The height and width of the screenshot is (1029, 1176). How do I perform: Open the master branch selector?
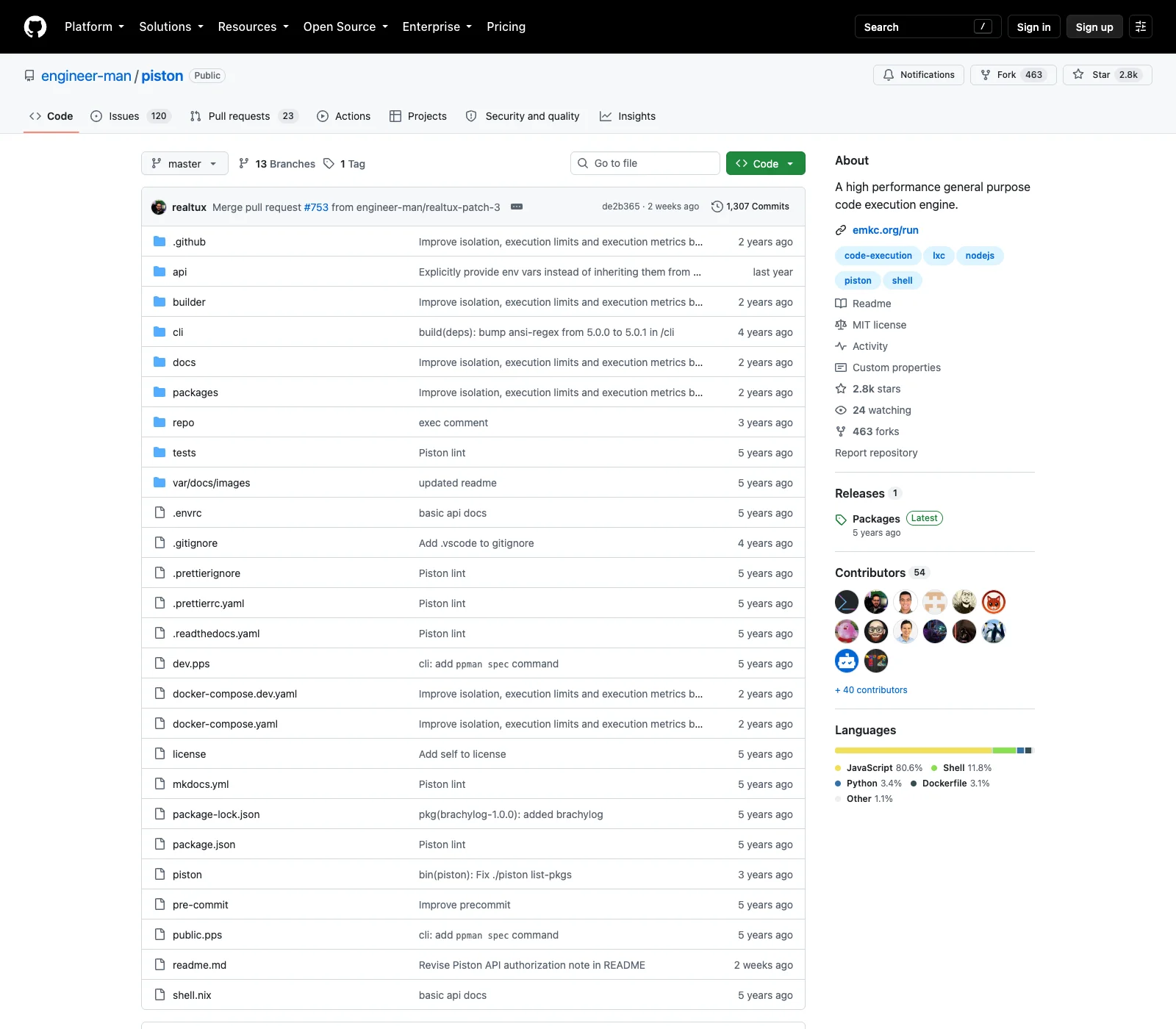click(x=184, y=163)
